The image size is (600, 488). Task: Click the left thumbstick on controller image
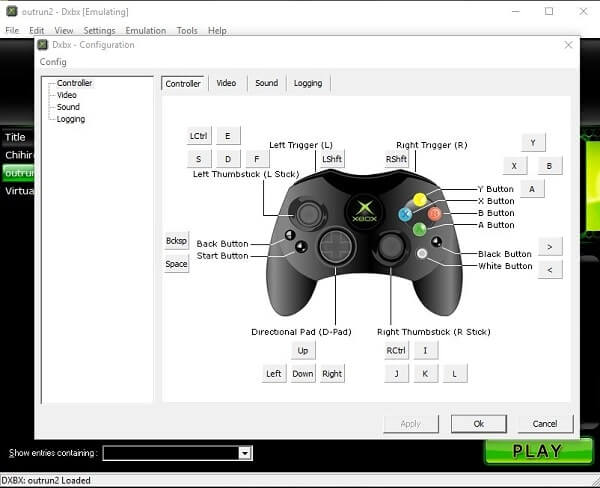[308, 214]
